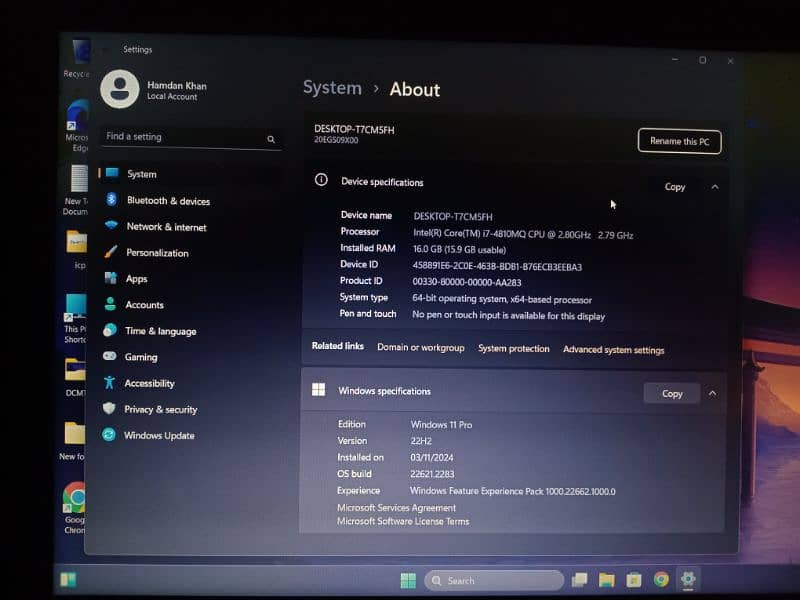Open Task View from the taskbar
Screen dimensions: 800x600
[579, 580]
